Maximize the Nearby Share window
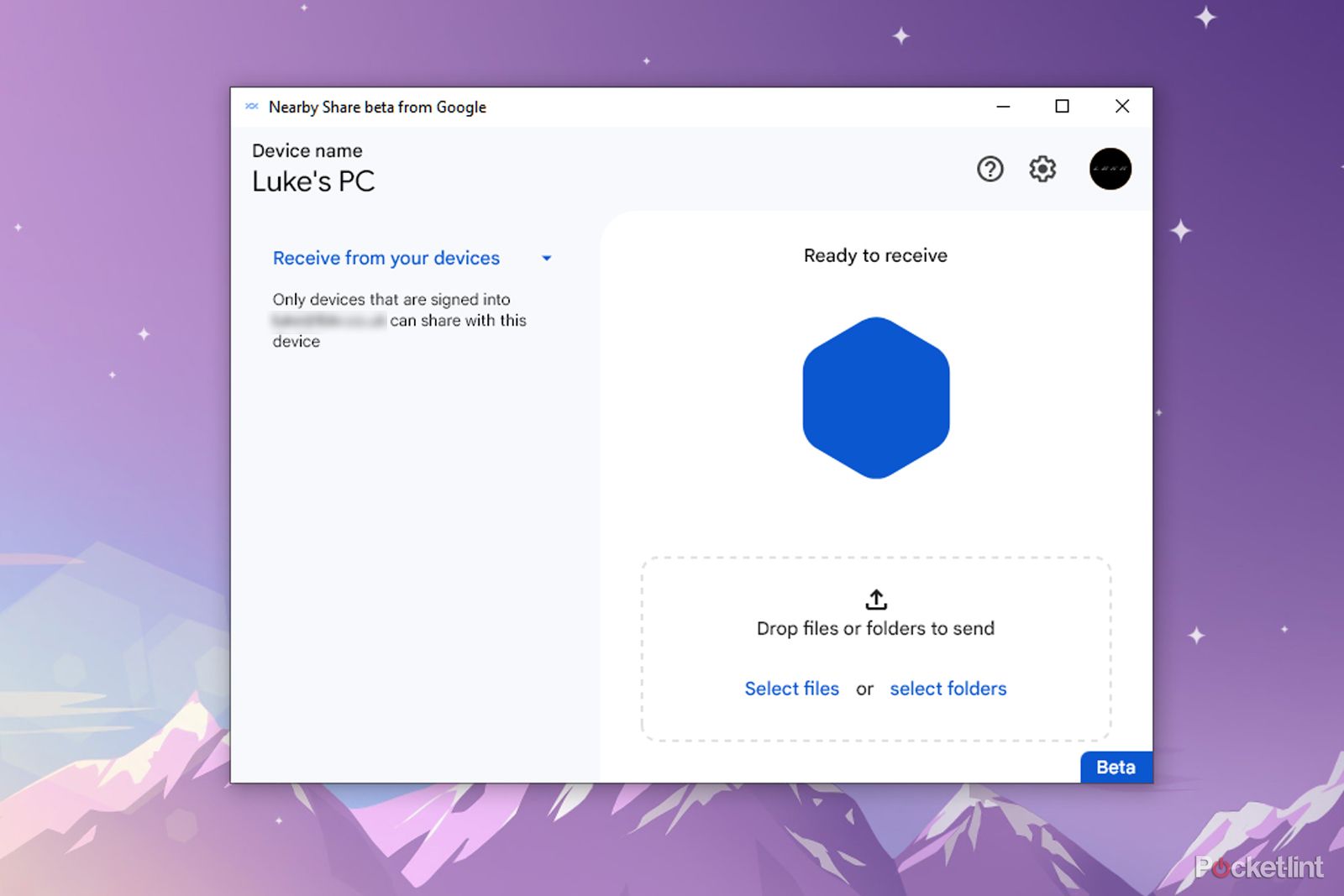The image size is (1344, 896). point(1062,107)
